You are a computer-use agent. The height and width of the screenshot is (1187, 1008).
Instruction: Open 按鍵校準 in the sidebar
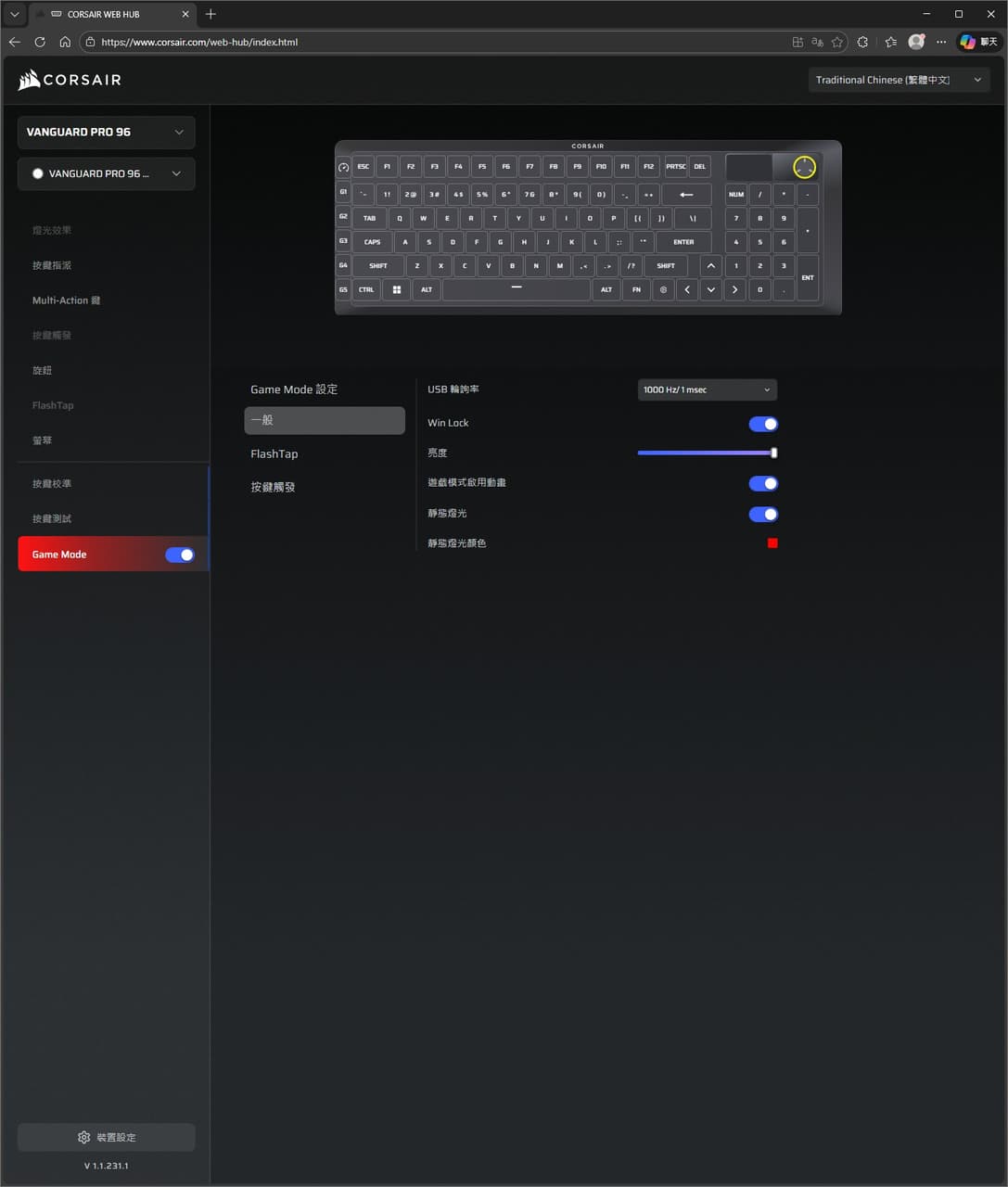coord(52,483)
